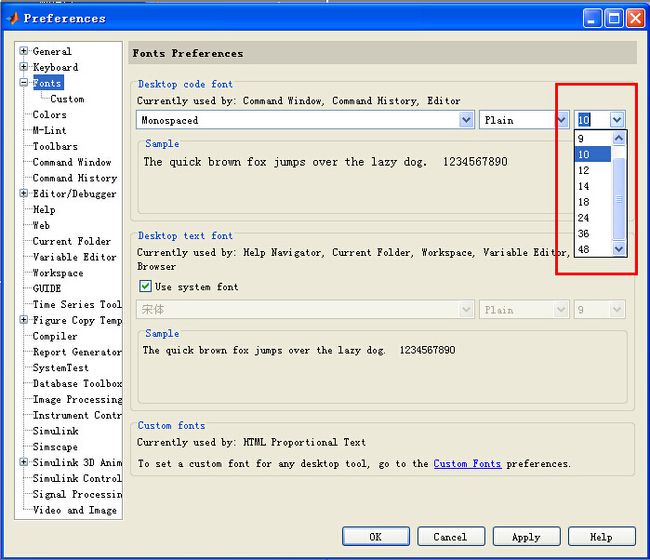
Task: Open GUIDE preferences
Action: (x=47, y=288)
